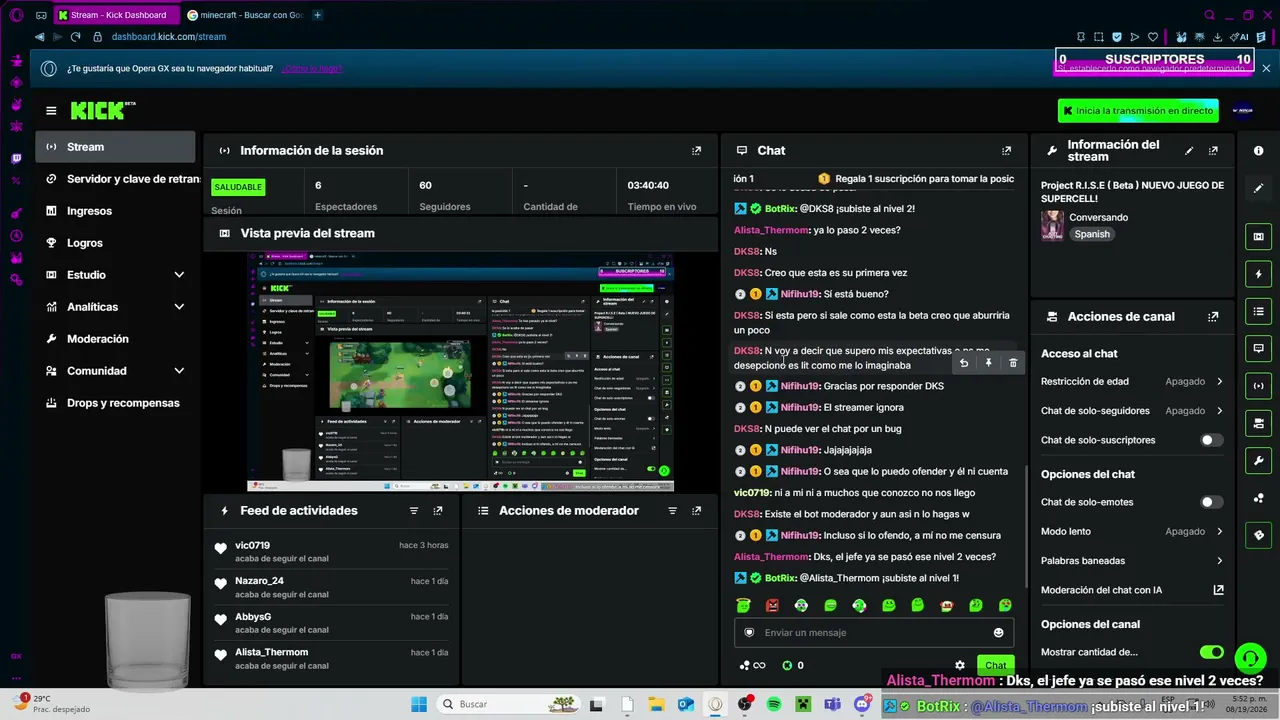Image resolution: width=1280 pixels, height=720 pixels.
Task: Click the stream preview thumbnail
Action: (460, 372)
